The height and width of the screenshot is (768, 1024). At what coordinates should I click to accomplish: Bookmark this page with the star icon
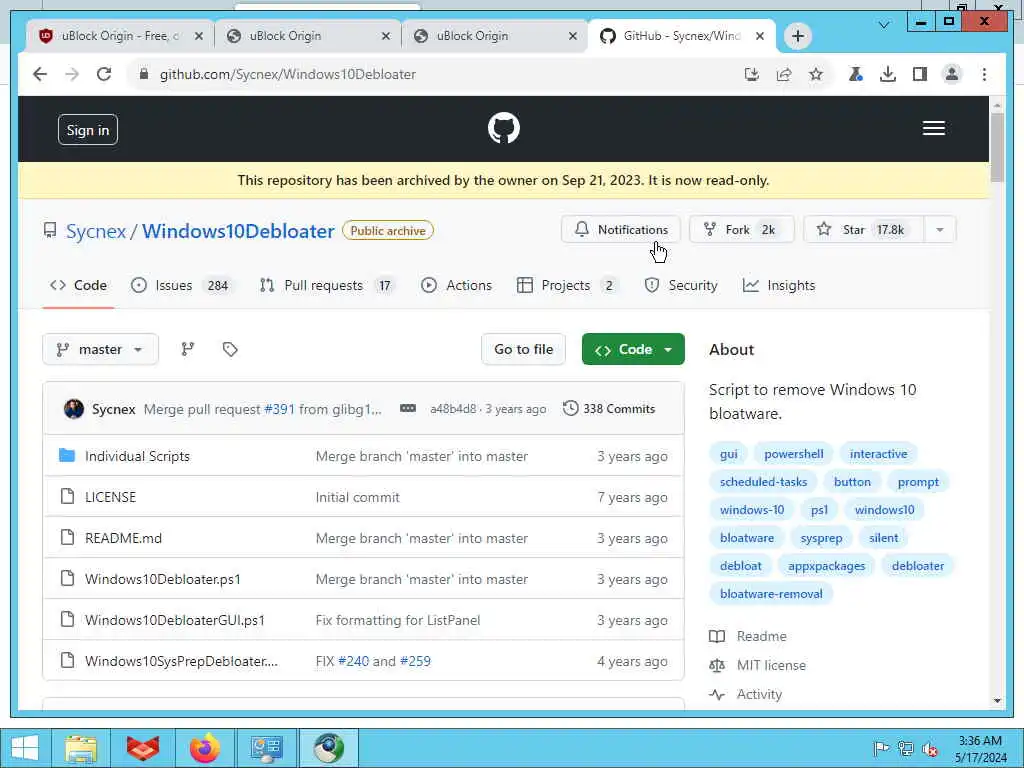[x=816, y=74]
